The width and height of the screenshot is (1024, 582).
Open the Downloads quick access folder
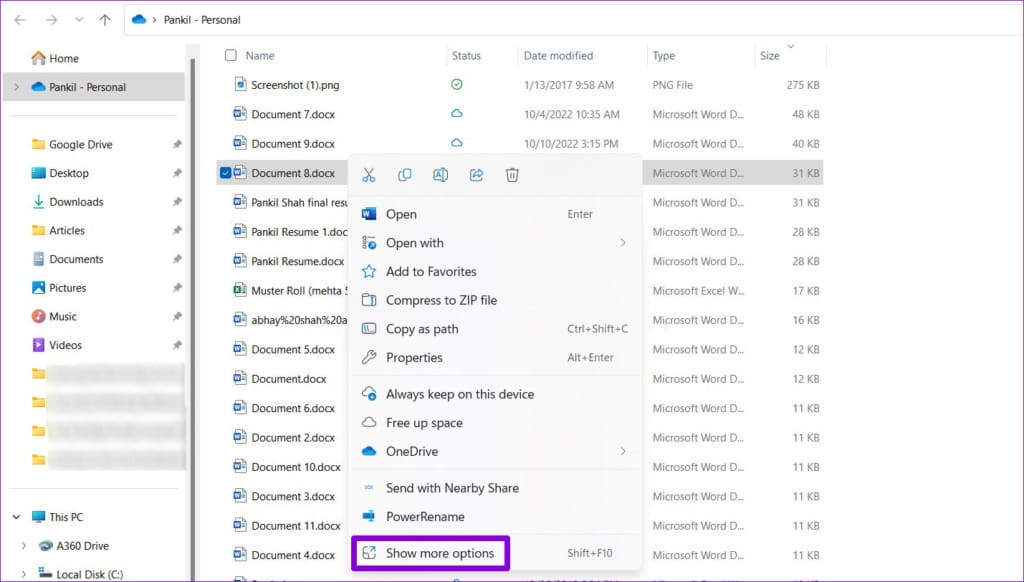[x=76, y=202]
